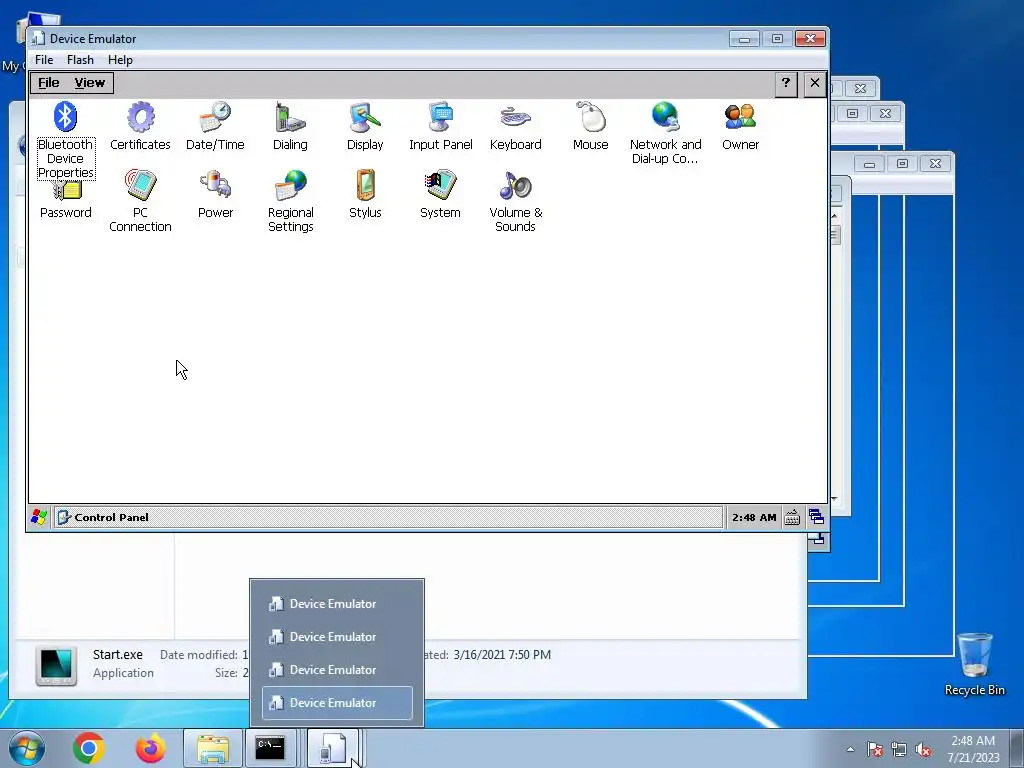Open the Device Emulator Help menu
The image size is (1024, 768).
pos(120,60)
